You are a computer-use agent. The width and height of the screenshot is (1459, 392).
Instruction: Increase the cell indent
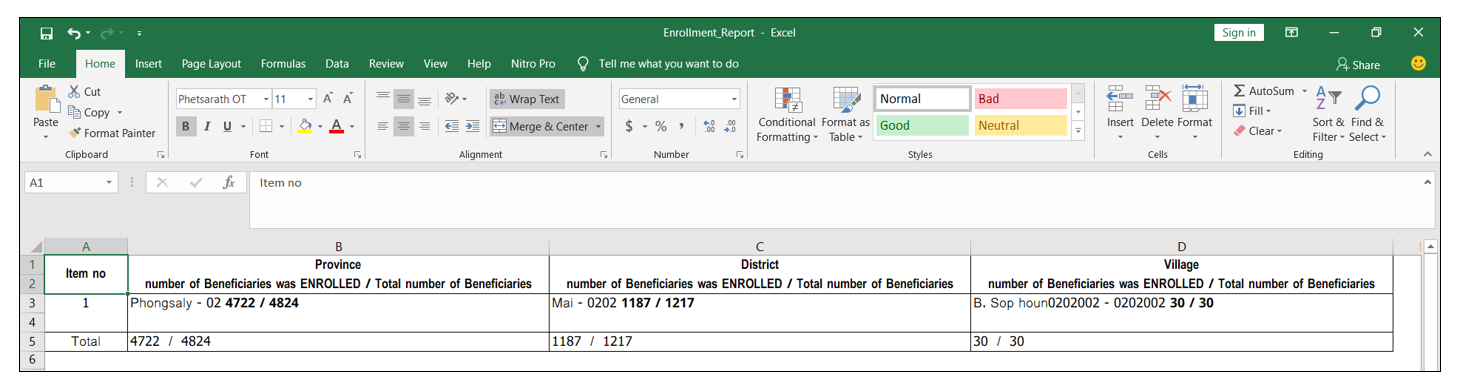coord(472,126)
